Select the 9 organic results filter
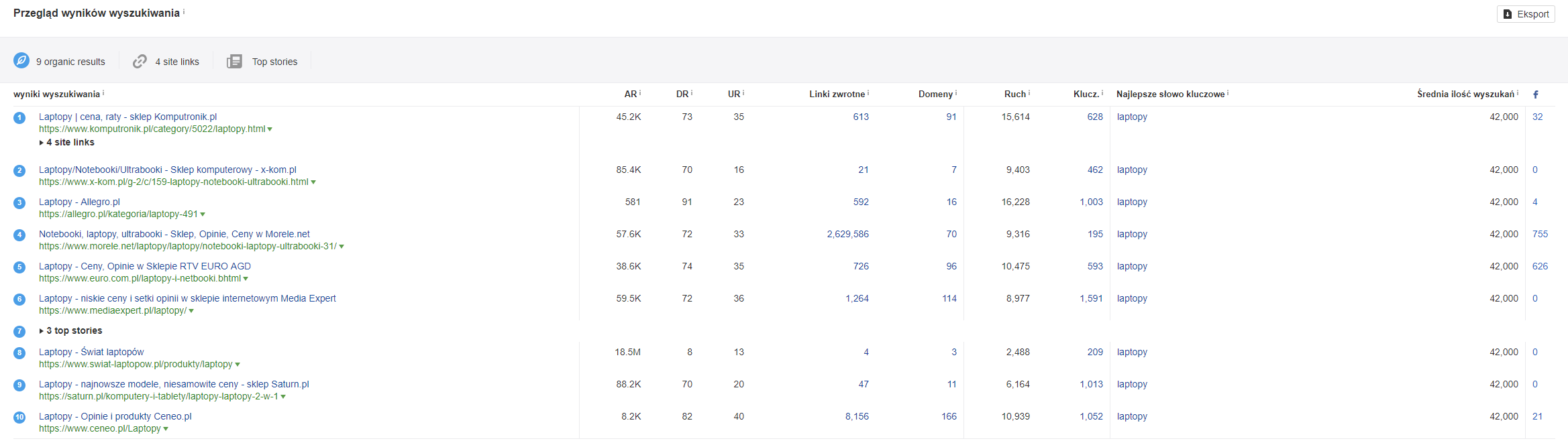Image resolution: width=1568 pixels, height=443 pixels. click(70, 62)
